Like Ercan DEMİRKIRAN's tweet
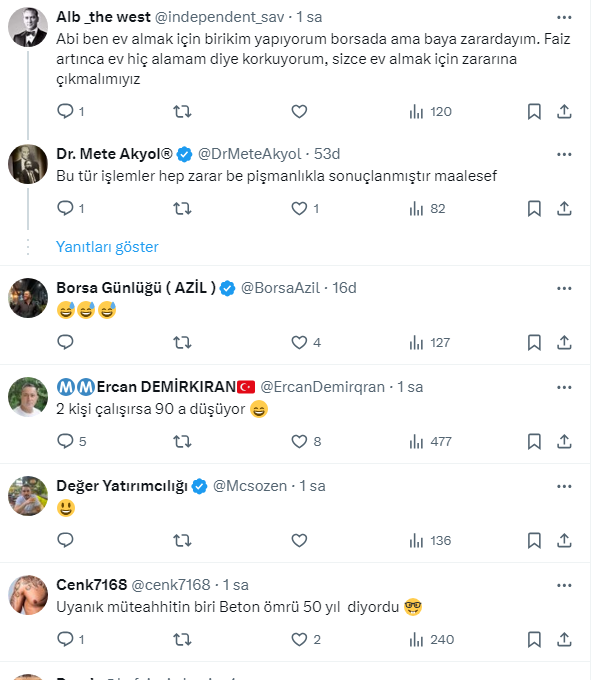 pyautogui.click(x=299, y=441)
